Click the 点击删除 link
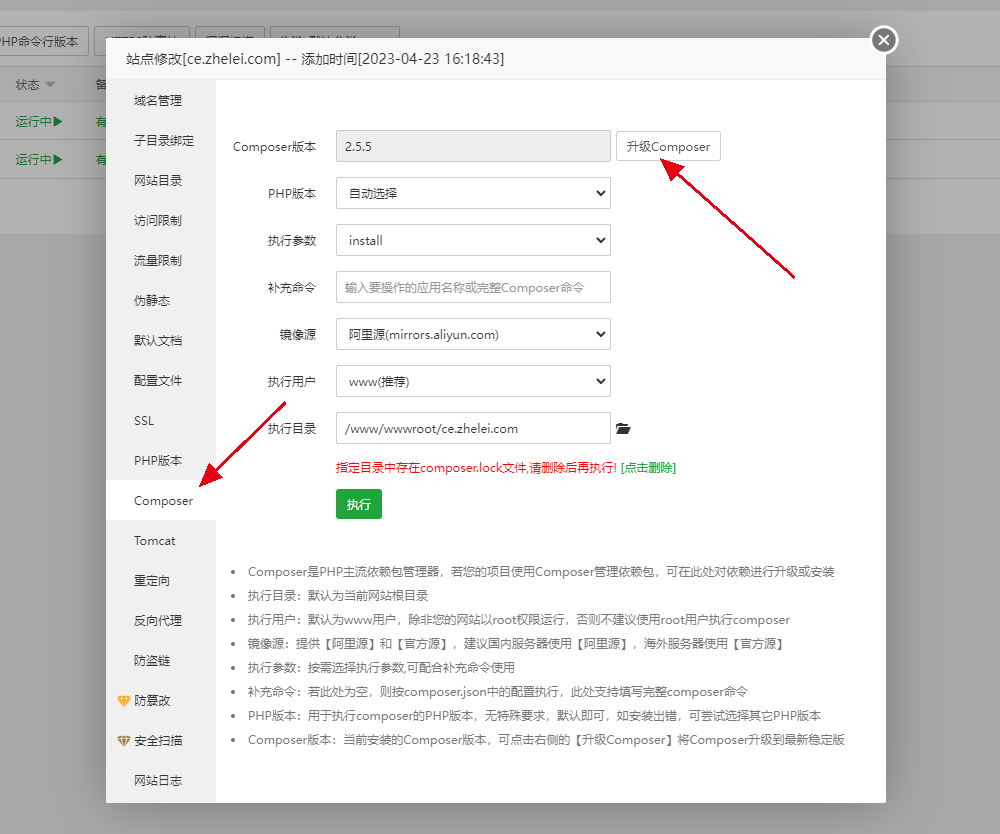 tap(649, 468)
